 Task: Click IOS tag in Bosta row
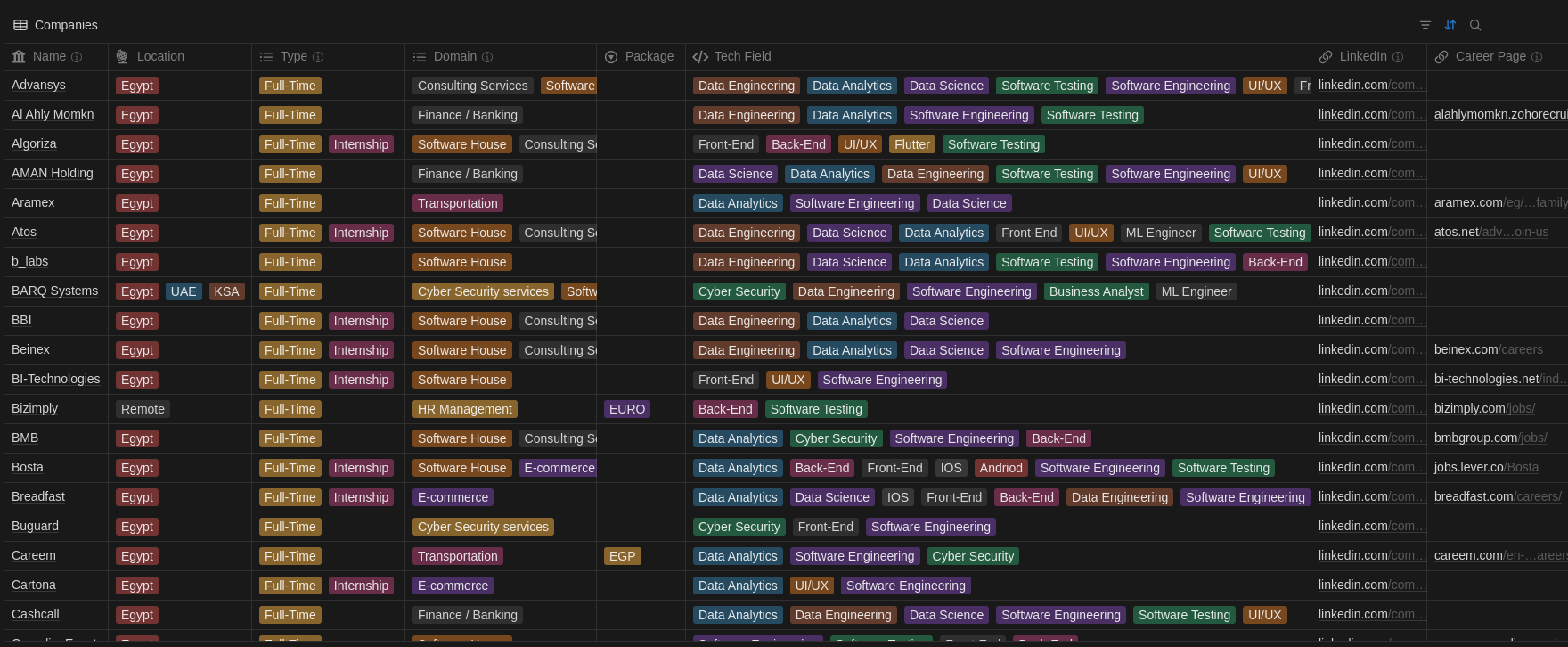[951, 468]
